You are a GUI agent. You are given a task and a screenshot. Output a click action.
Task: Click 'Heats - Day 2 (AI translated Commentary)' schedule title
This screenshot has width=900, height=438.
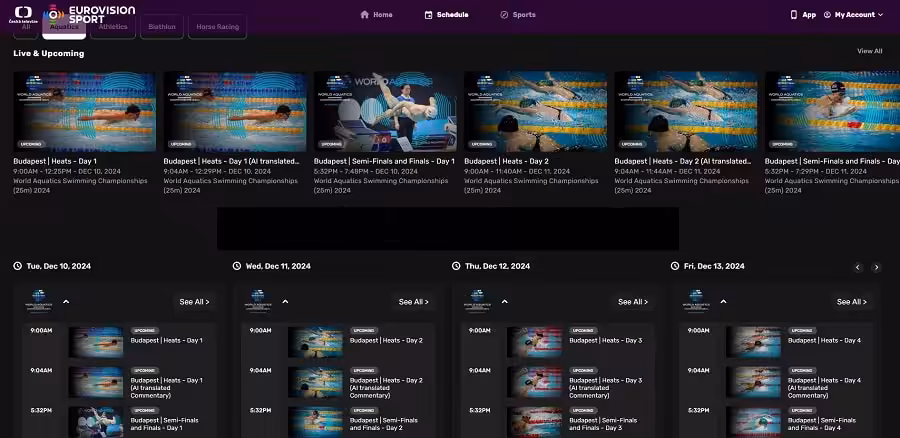(x=386, y=387)
